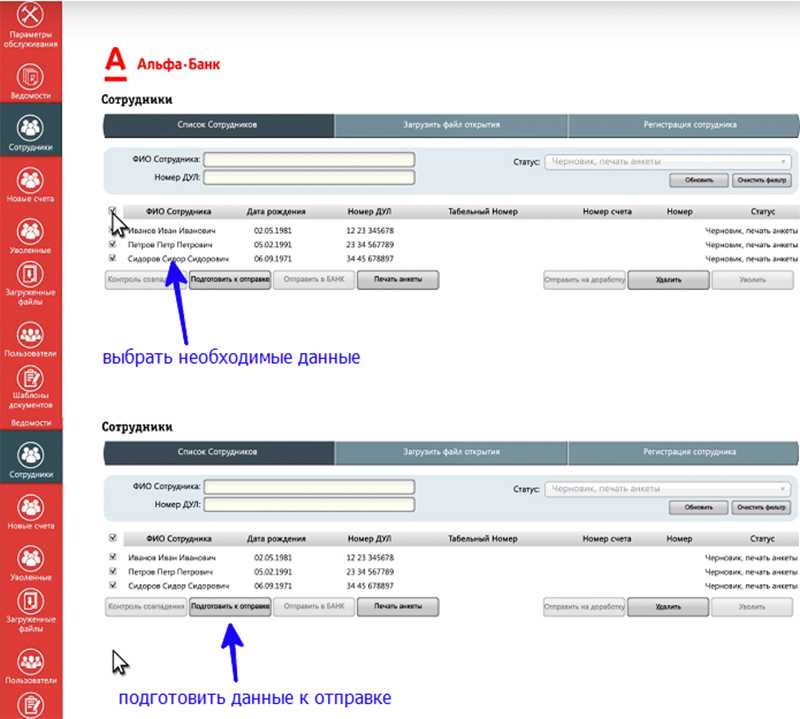800x719 pixels.
Task: Open Уволенные in the upper sidebar
Action: click(x=30, y=236)
